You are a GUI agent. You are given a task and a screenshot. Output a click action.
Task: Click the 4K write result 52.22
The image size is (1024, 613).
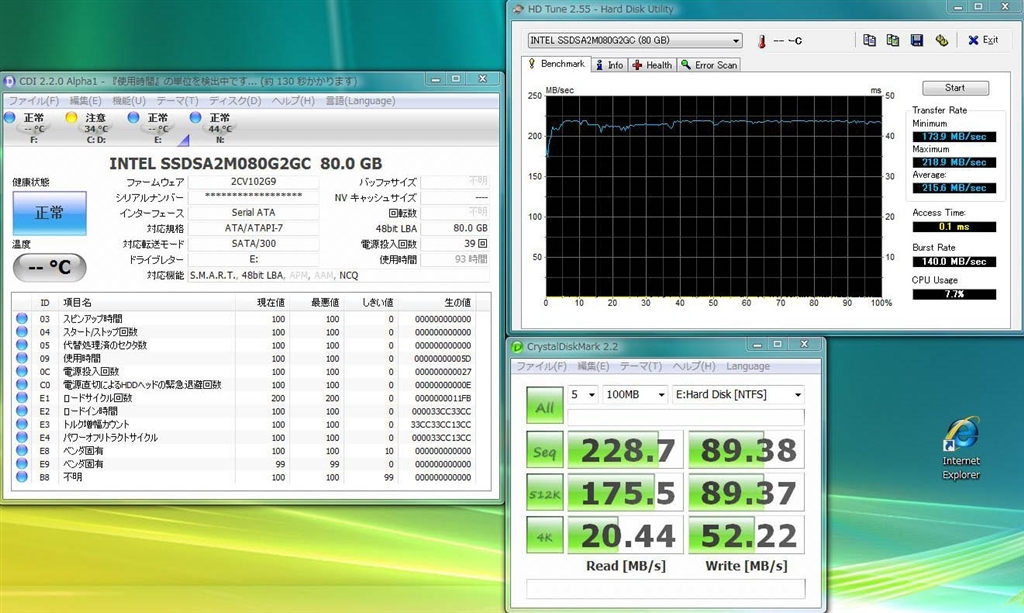click(746, 535)
